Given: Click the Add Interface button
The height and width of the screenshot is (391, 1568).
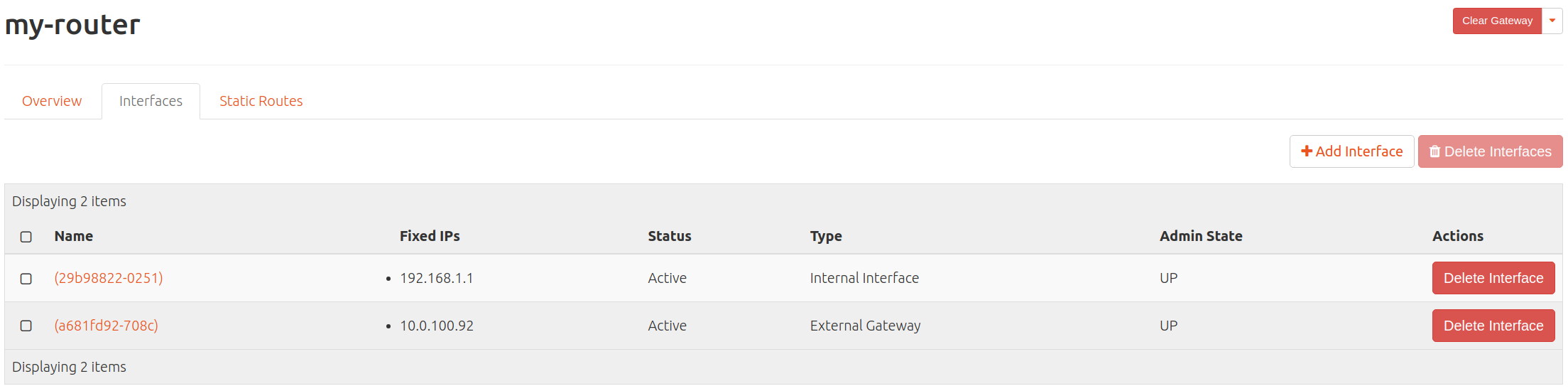Looking at the screenshot, I should tap(1351, 151).
